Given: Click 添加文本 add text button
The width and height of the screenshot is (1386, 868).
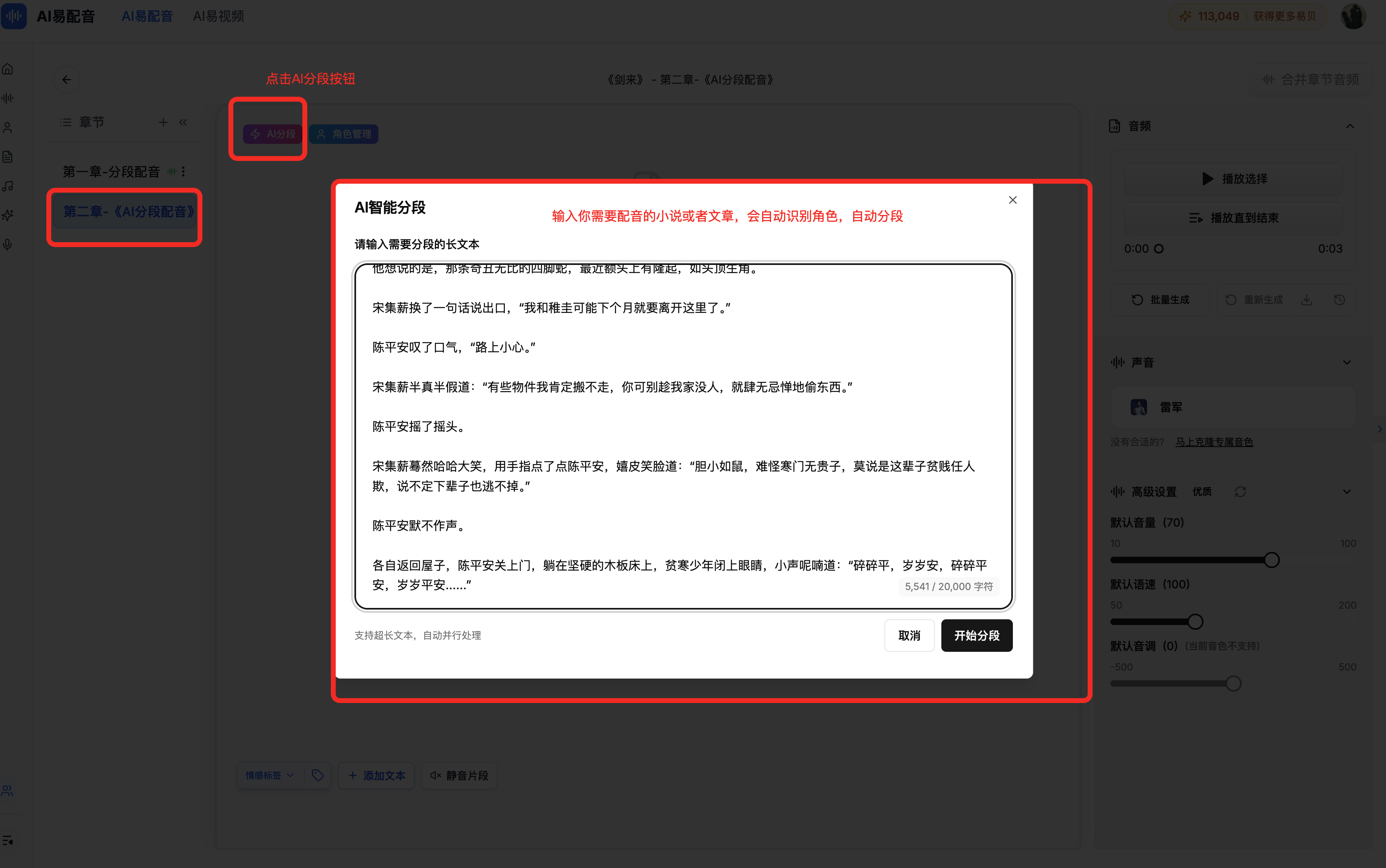Looking at the screenshot, I should (377, 776).
